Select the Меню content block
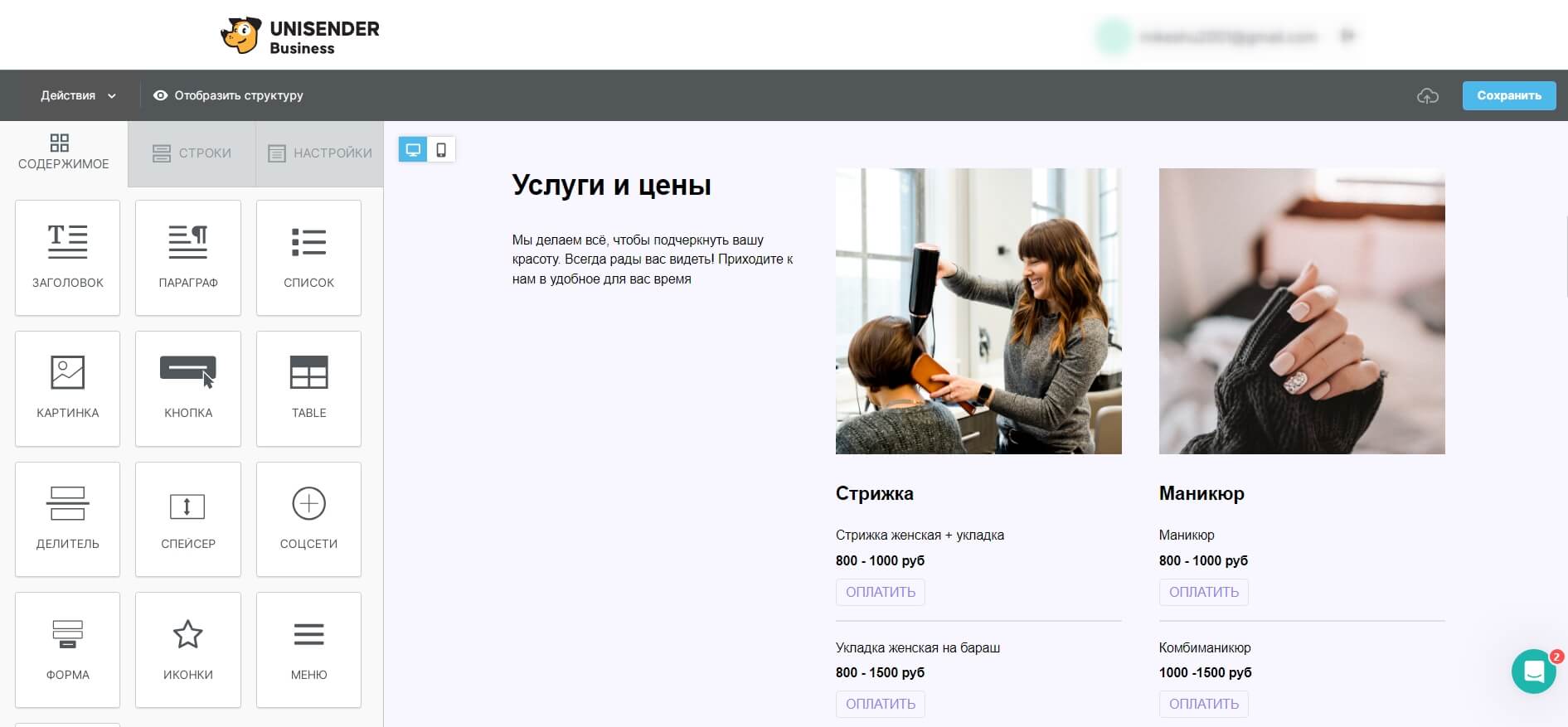 [x=308, y=650]
